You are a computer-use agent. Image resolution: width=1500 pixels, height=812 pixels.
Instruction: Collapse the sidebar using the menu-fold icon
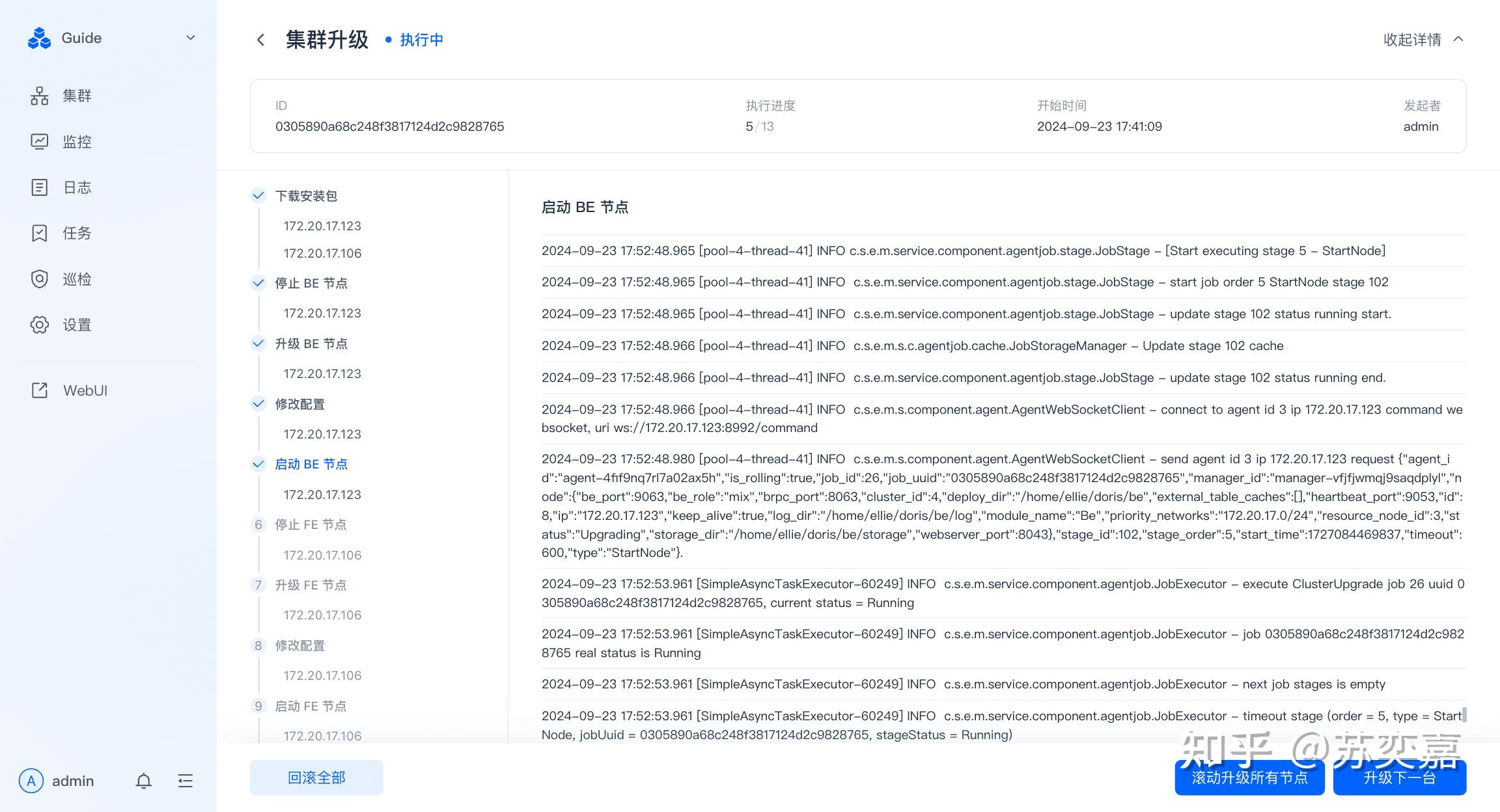(186, 781)
